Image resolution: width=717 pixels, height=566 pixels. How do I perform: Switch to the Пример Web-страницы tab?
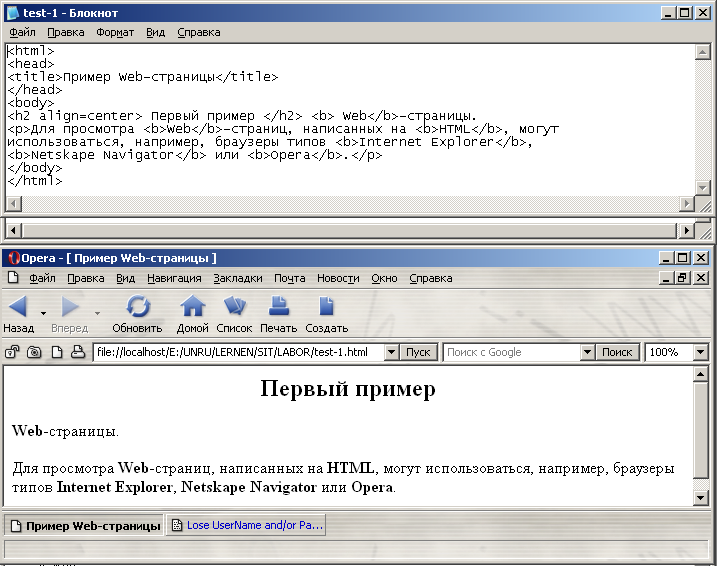click(84, 526)
